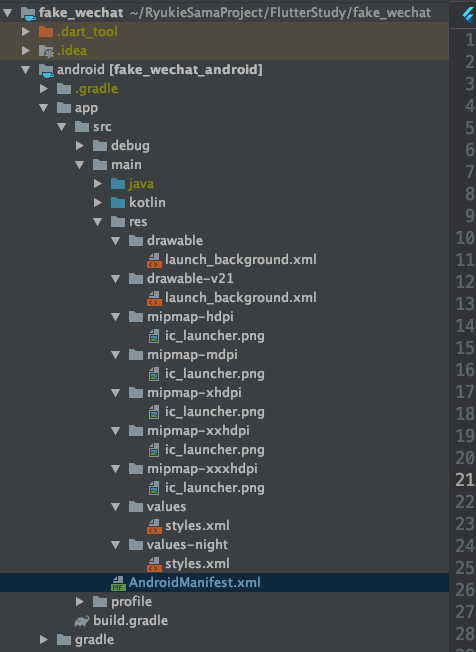Collapse the res folder

[98, 222]
